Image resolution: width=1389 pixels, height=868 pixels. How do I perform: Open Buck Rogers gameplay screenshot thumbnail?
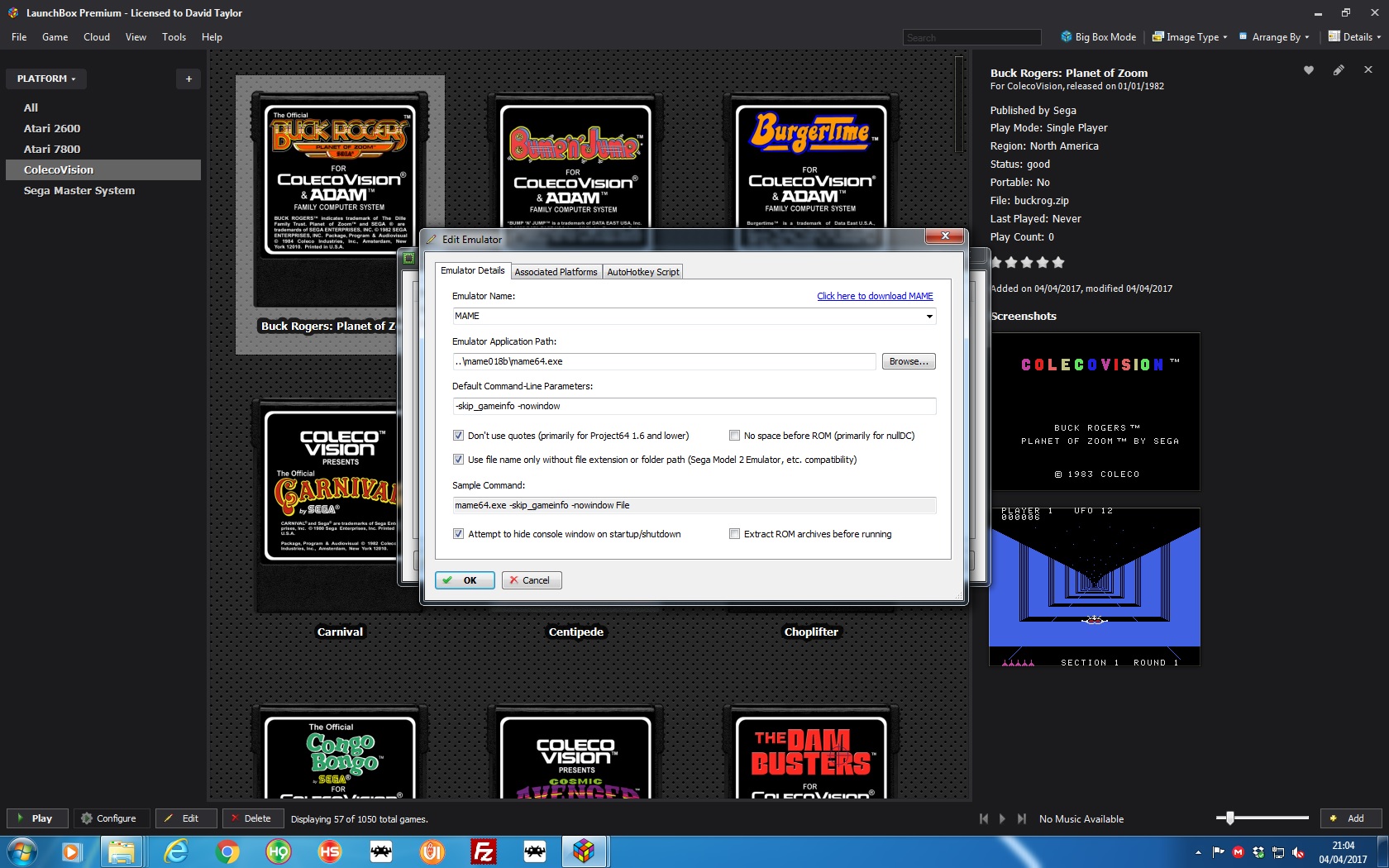click(x=1095, y=587)
